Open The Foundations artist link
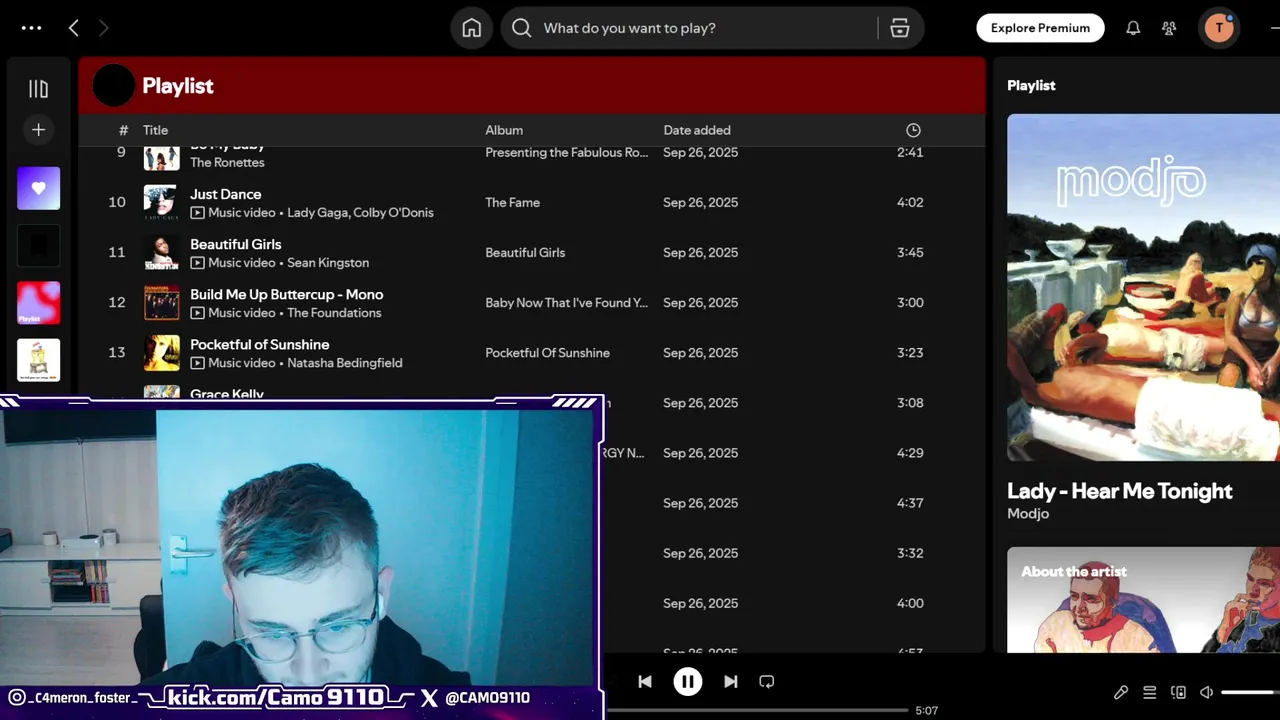Image resolution: width=1280 pixels, height=720 pixels. [x=334, y=313]
